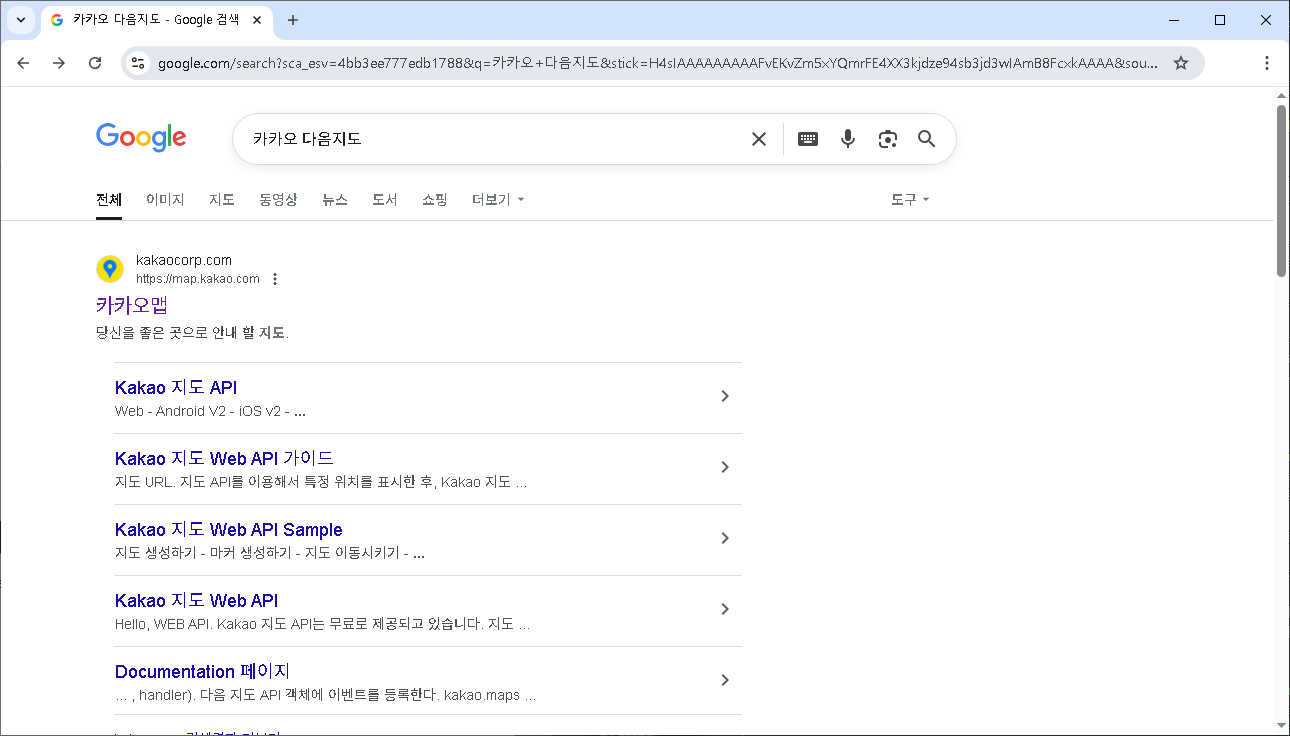
Task: Bookmark this page with the star icon
Action: click(x=1181, y=61)
